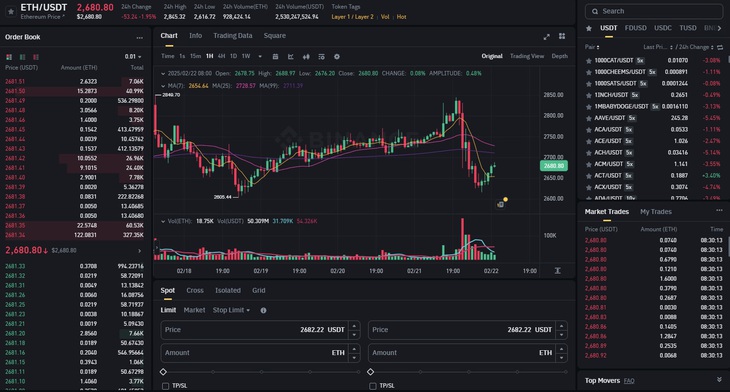Open the Stop Limit order type dropdown

[x=231, y=310]
